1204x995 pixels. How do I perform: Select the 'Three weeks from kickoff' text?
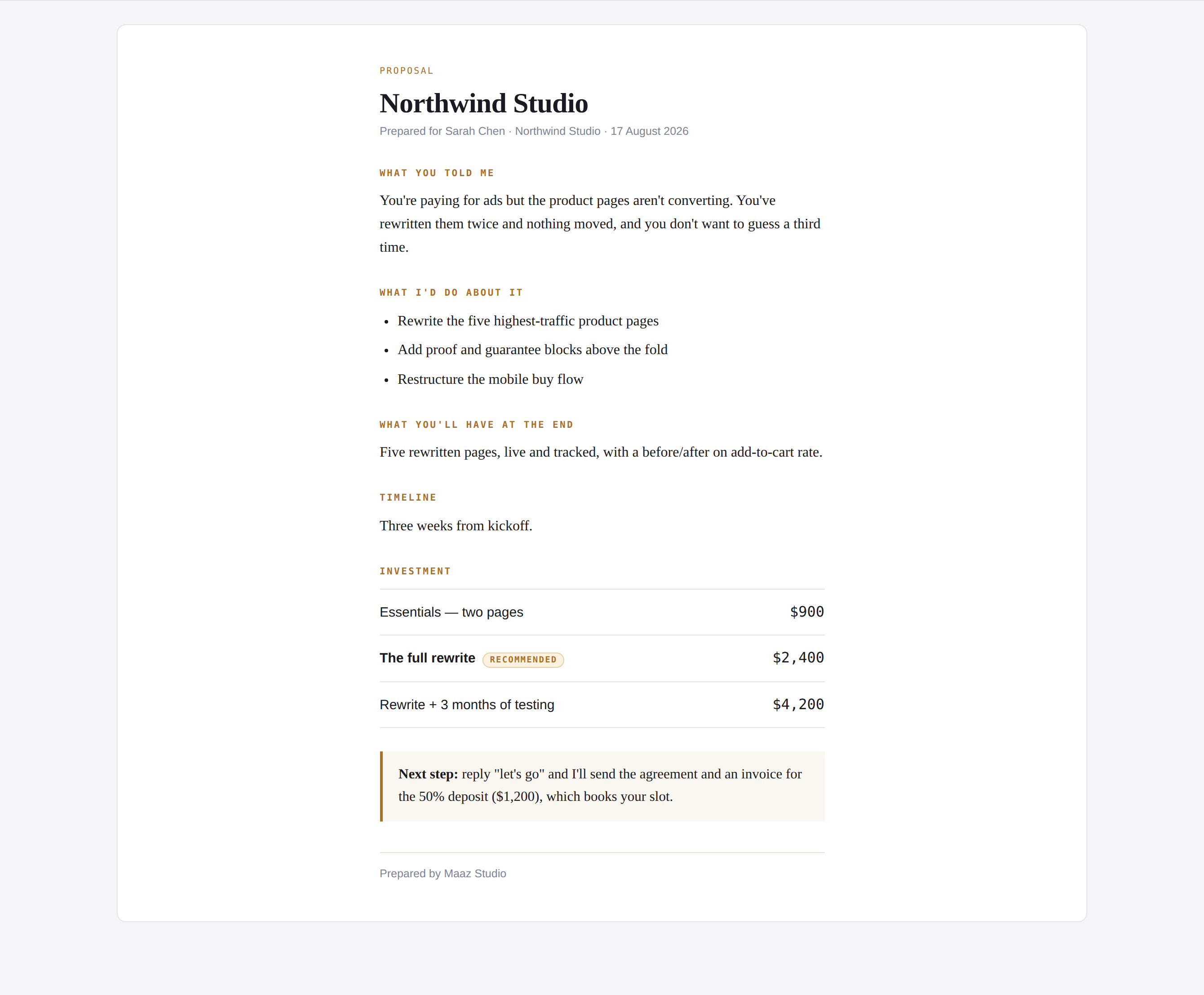(456, 525)
